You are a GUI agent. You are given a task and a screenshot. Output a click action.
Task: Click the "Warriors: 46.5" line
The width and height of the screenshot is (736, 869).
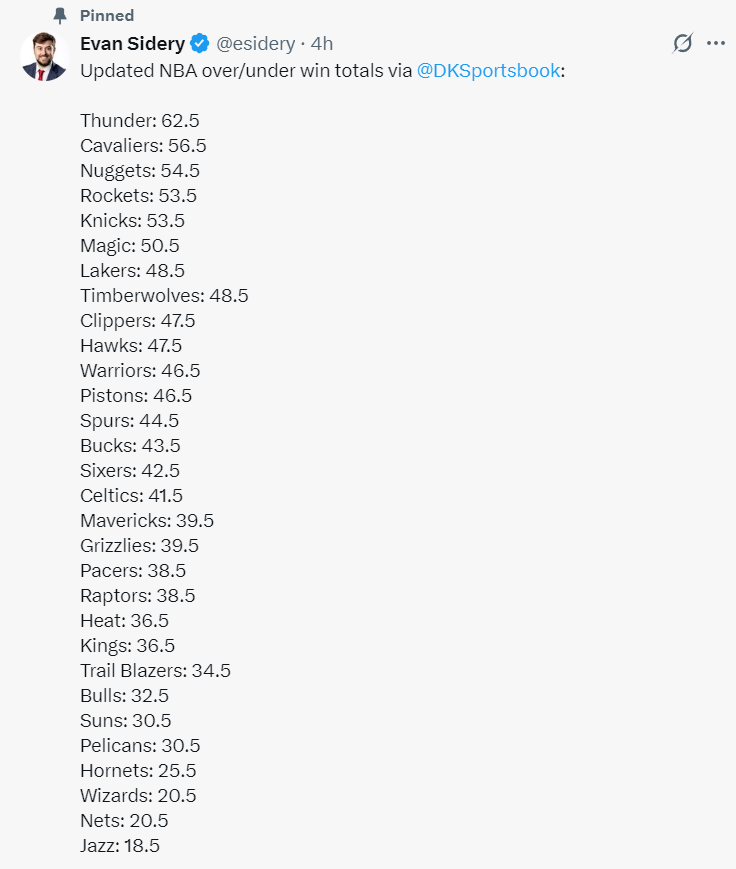140,370
